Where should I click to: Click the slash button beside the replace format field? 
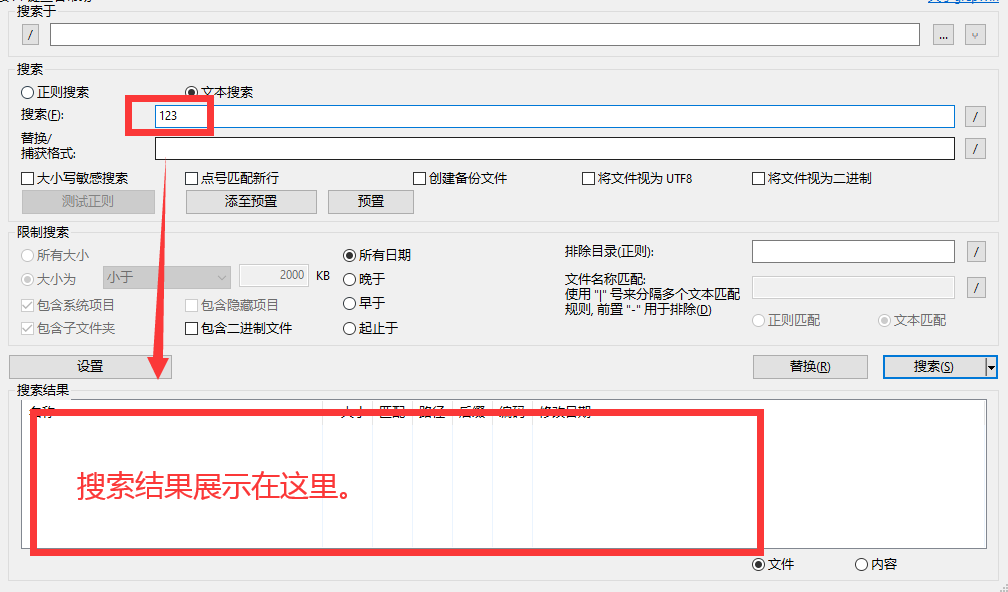coord(976,149)
